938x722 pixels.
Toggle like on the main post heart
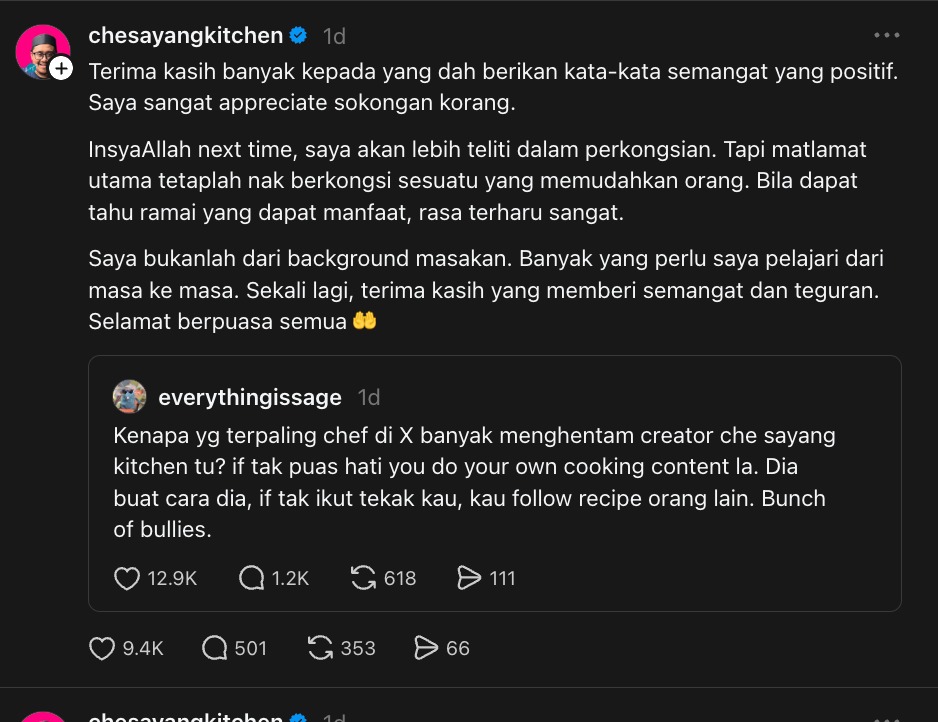coord(100,648)
